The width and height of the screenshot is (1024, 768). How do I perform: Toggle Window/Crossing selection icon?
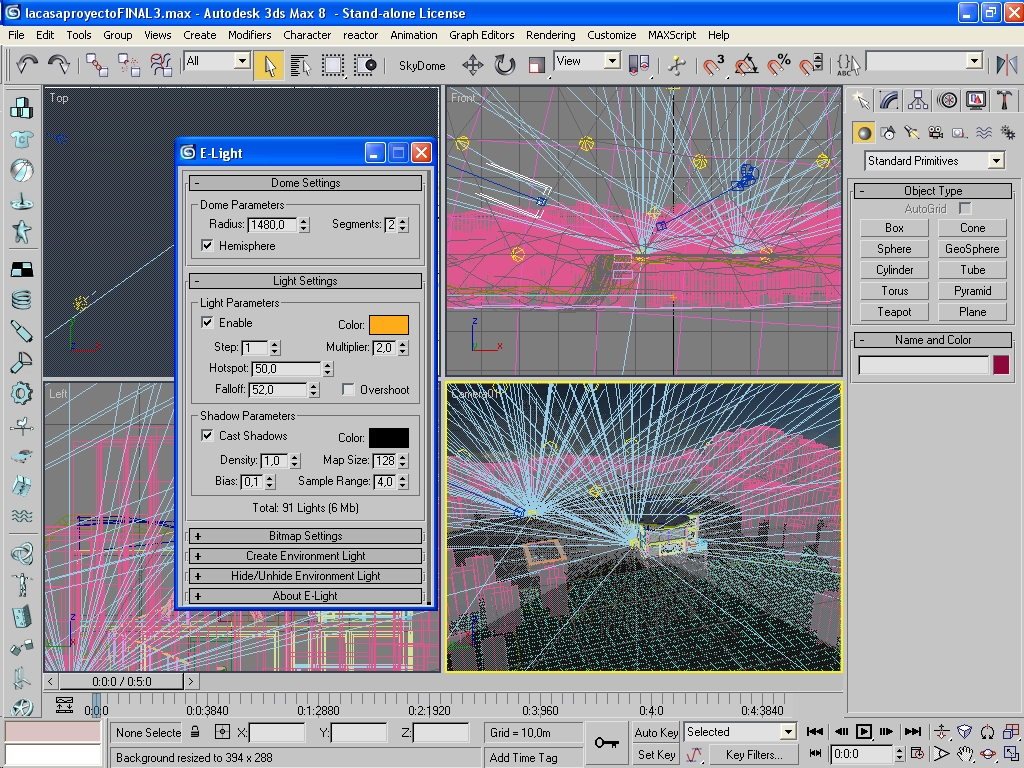[365, 65]
